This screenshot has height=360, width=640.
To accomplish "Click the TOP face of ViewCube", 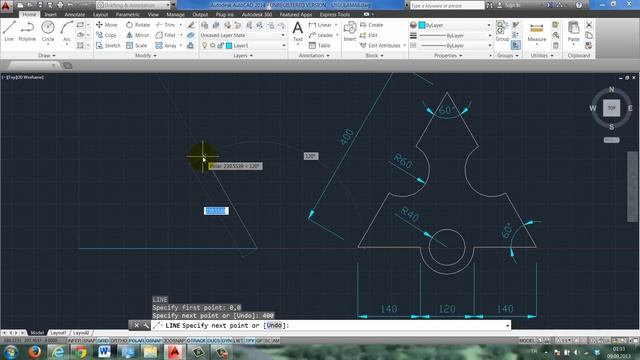I will 611,108.
